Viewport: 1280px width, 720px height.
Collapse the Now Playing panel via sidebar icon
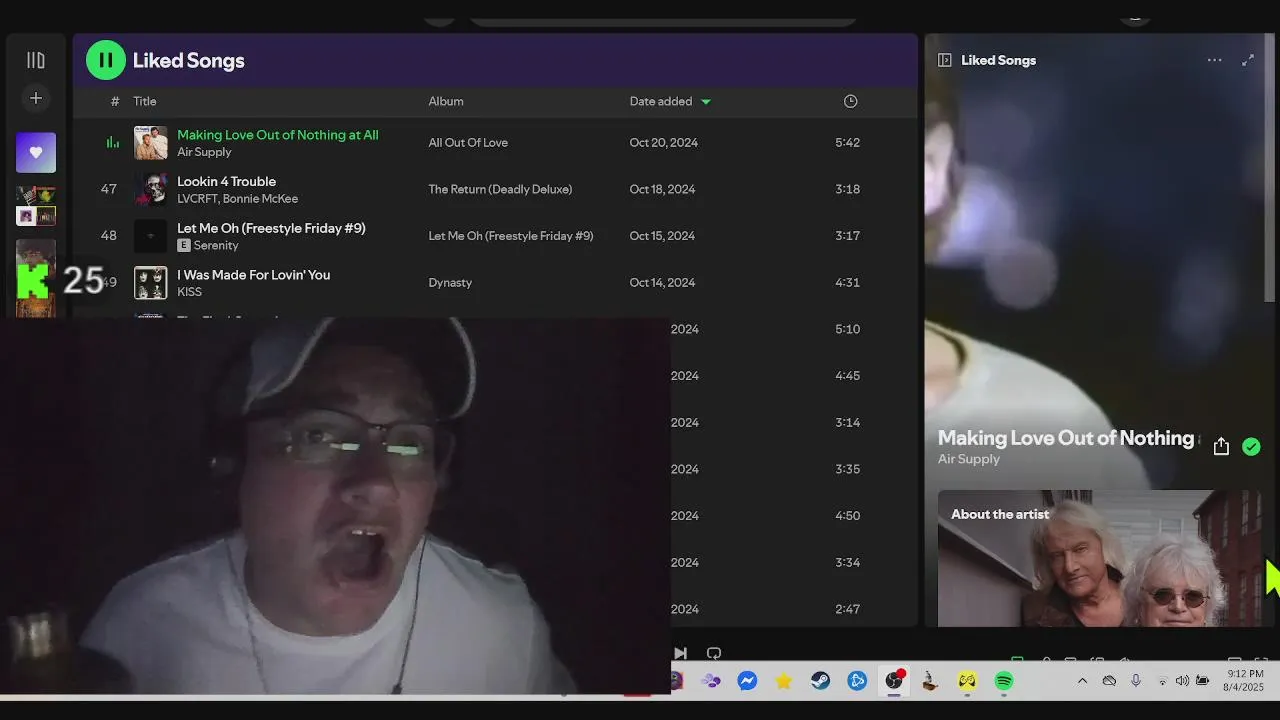click(944, 60)
